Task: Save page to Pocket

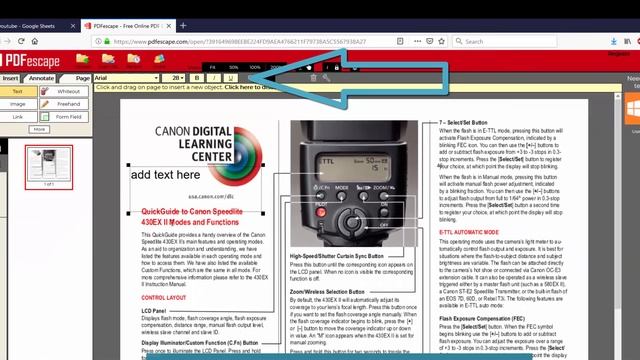Action: (429, 41)
